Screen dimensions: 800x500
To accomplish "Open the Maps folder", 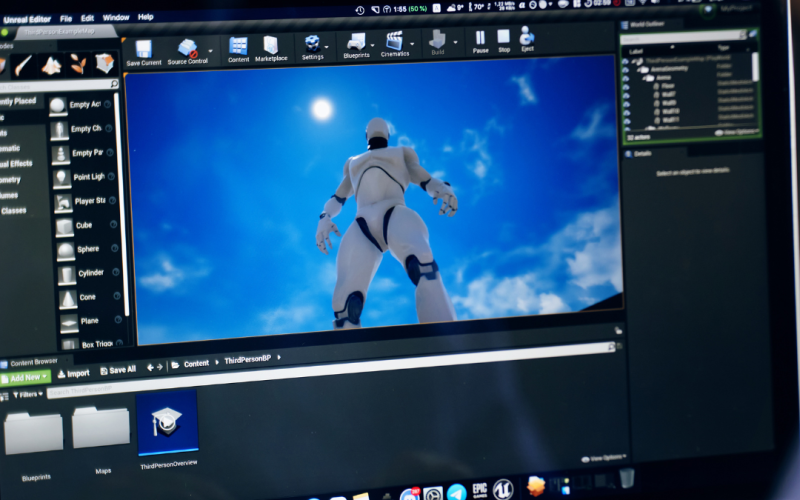I will click(x=101, y=427).
